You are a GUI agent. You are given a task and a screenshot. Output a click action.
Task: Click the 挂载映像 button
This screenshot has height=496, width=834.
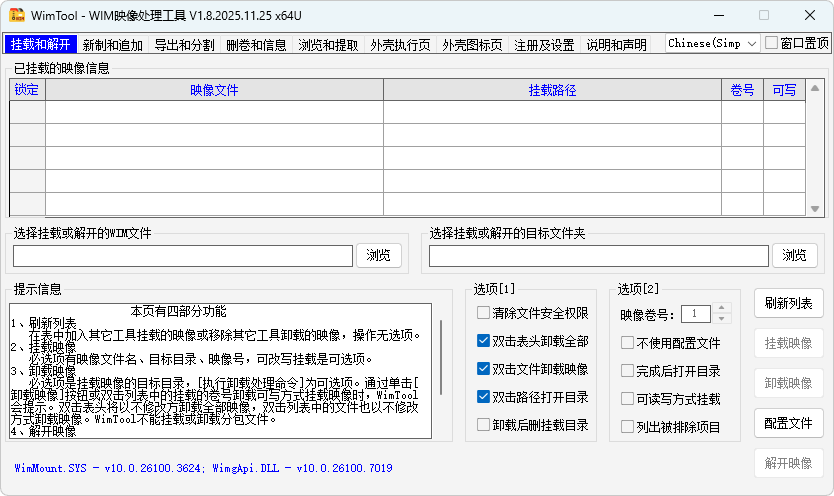789,343
